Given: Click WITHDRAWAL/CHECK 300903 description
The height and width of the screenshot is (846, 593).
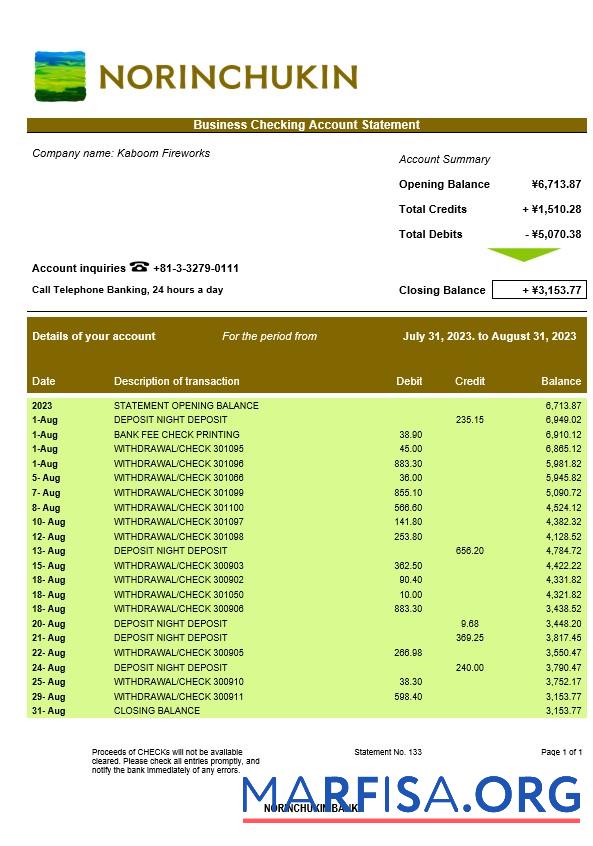Looking at the screenshot, I should tap(179, 565).
